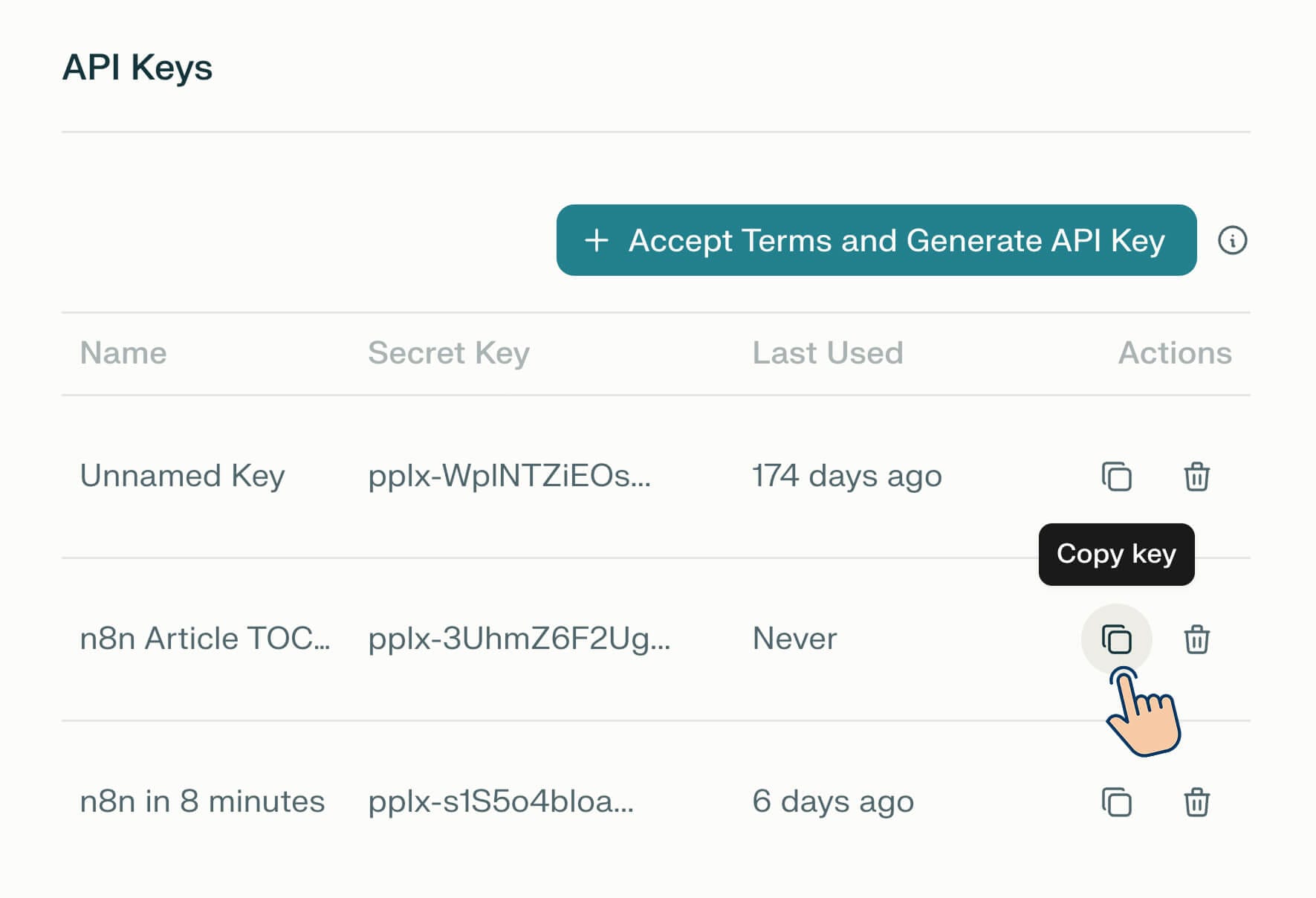The image size is (1316, 898).
Task: Select the Unnamed Key name text
Action: [x=182, y=477]
